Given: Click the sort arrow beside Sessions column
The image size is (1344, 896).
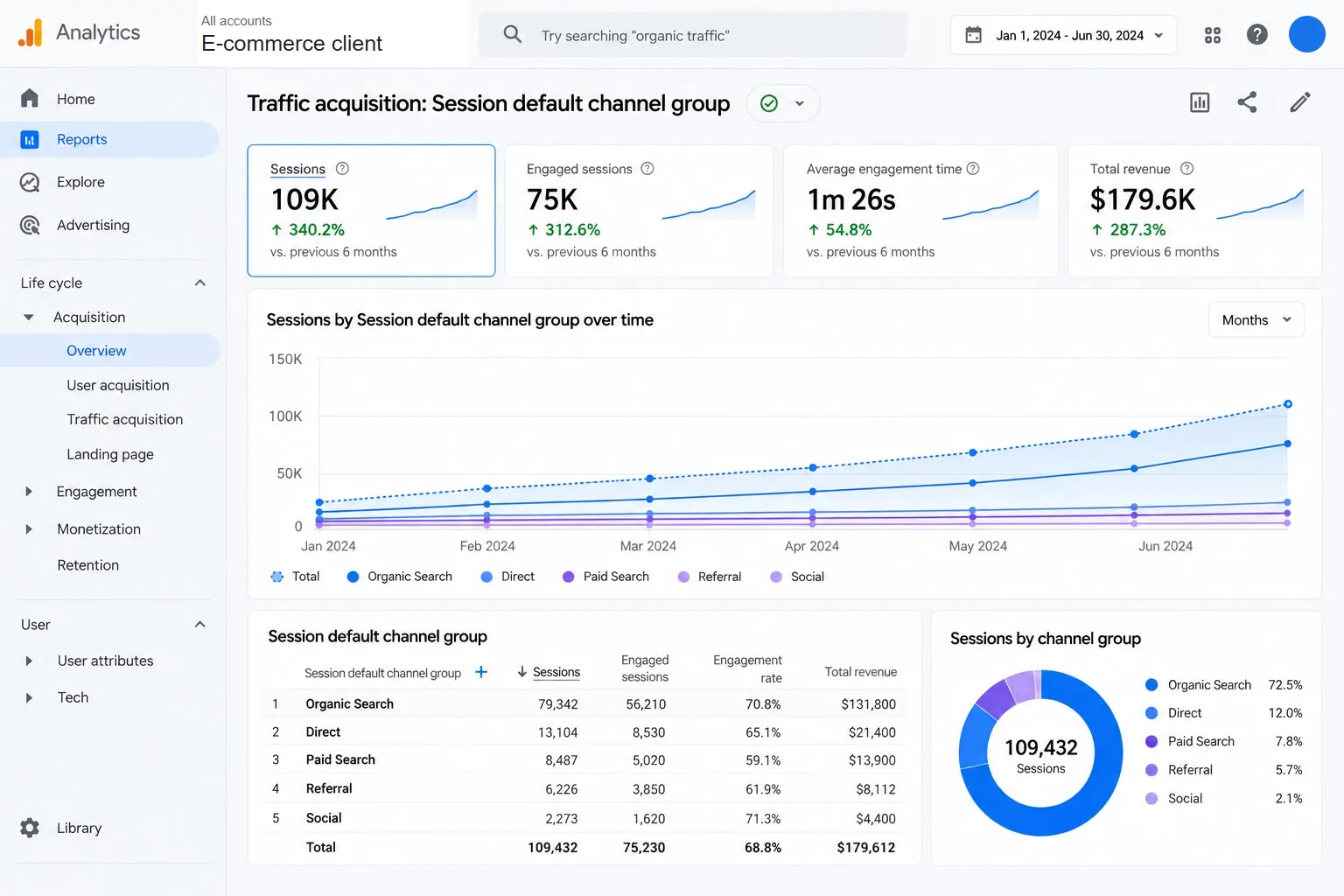Looking at the screenshot, I should click(x=521, y=672).
